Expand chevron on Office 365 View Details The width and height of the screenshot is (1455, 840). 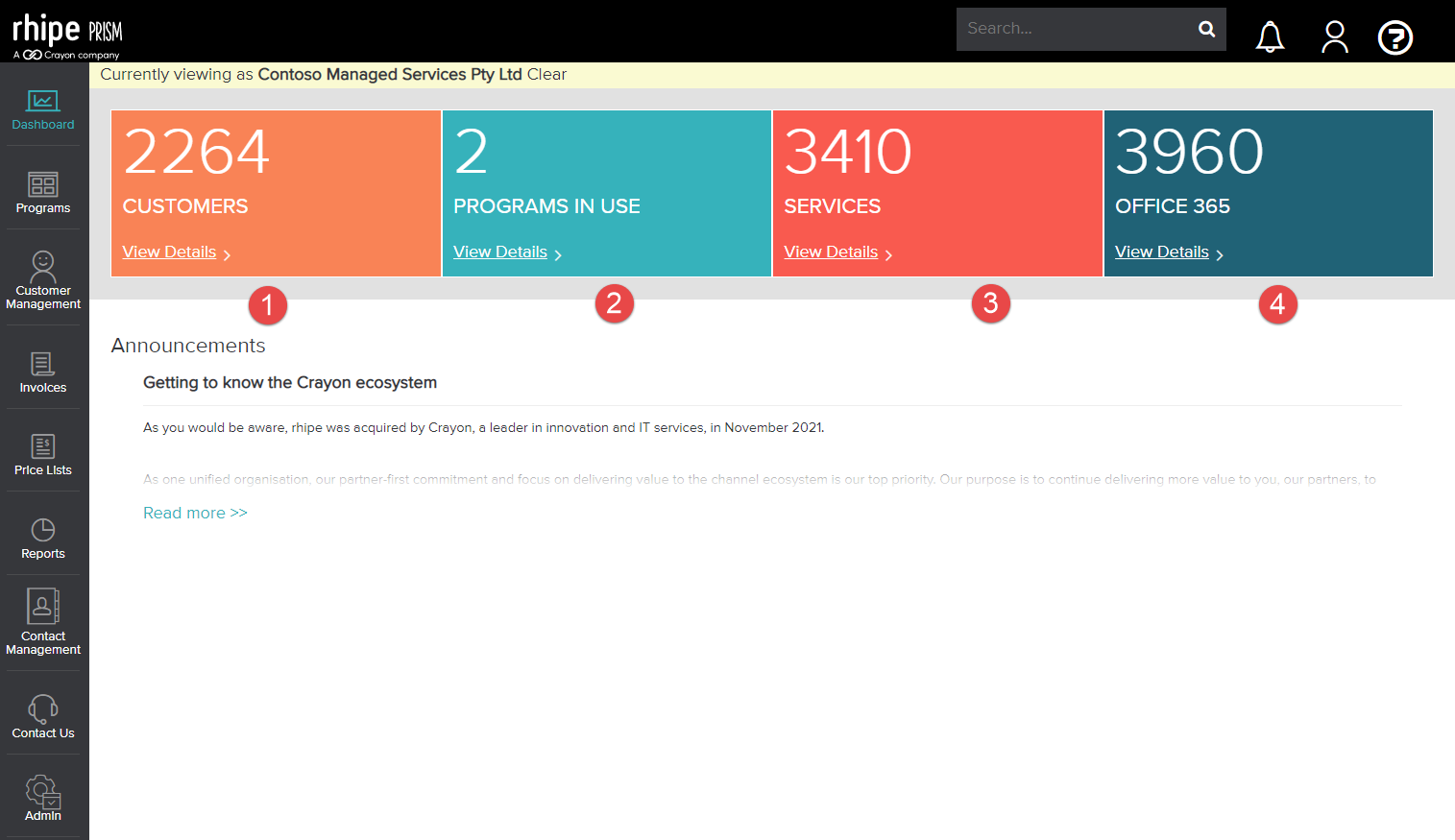coord(1220,253)
